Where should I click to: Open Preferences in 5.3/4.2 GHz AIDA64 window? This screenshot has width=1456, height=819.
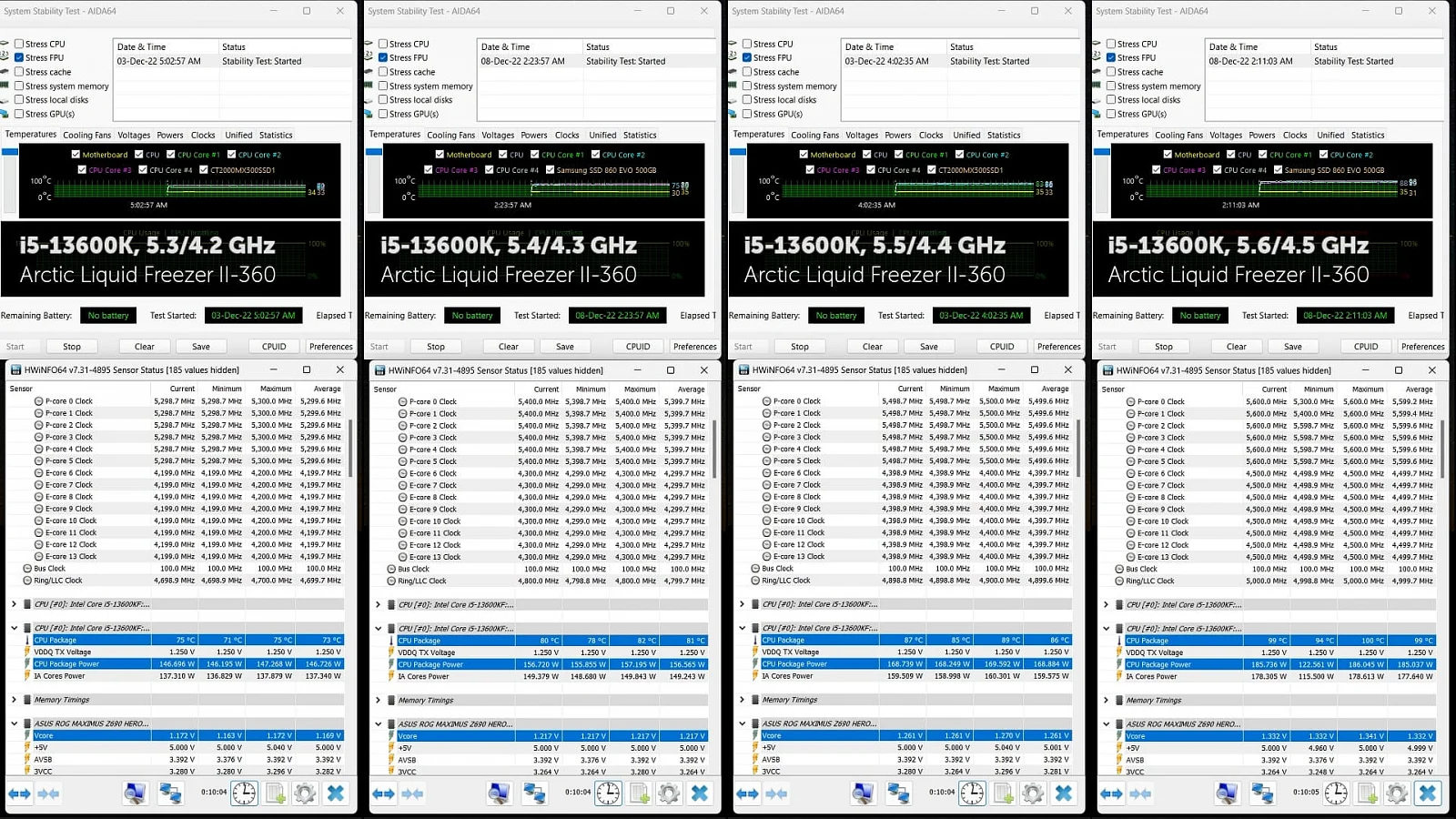click(x=331, y=347)
